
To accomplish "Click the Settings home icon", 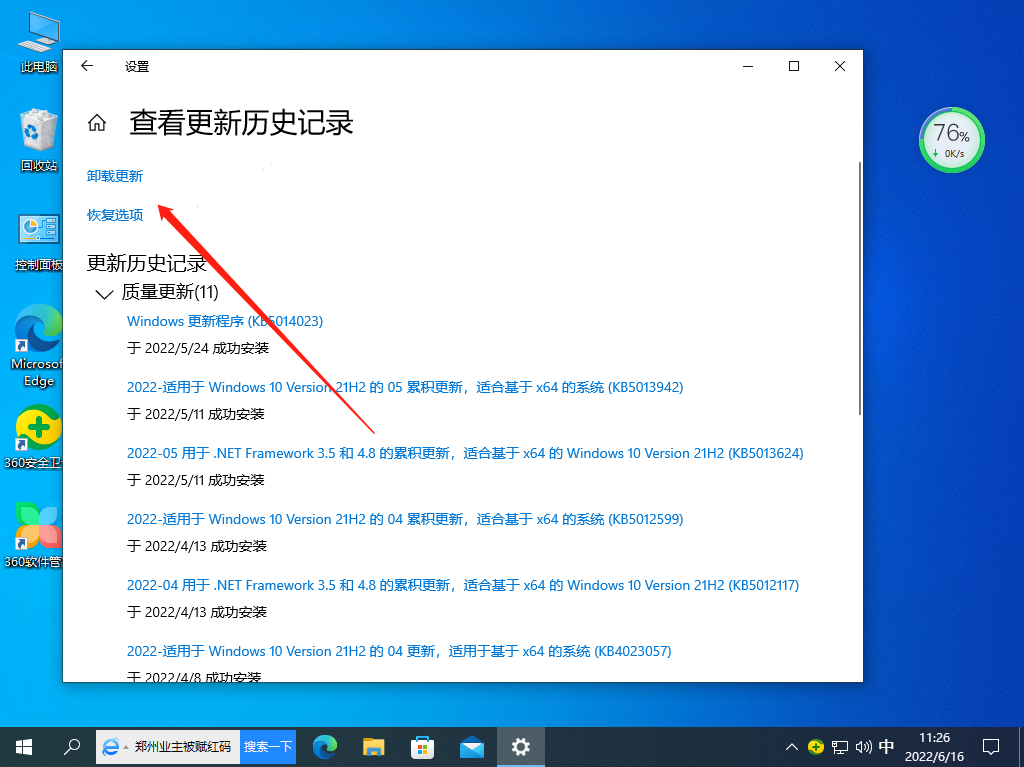I will (95, 120).
